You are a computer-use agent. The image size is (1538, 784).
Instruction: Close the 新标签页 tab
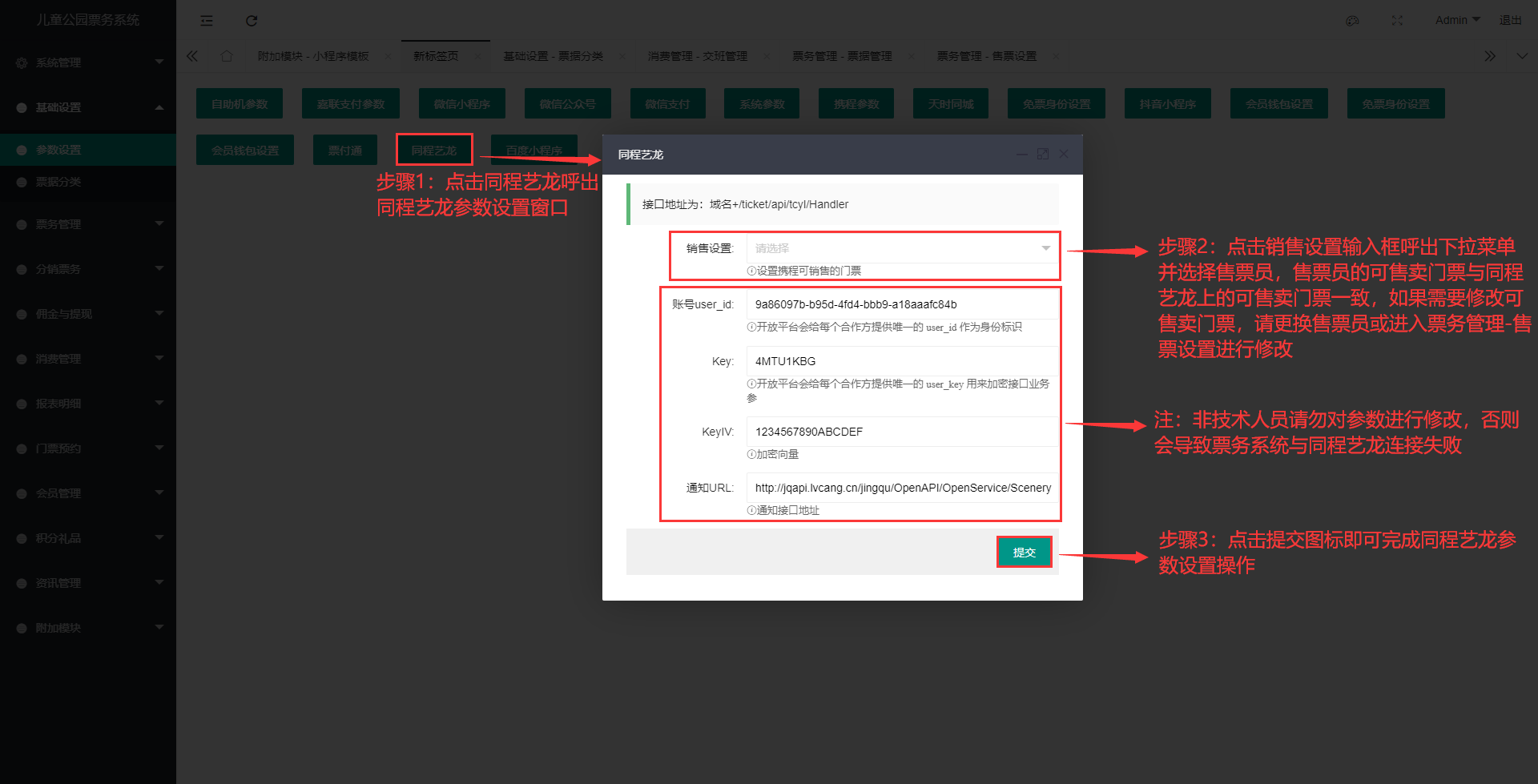pyautogui.click(x=477, y=56)
